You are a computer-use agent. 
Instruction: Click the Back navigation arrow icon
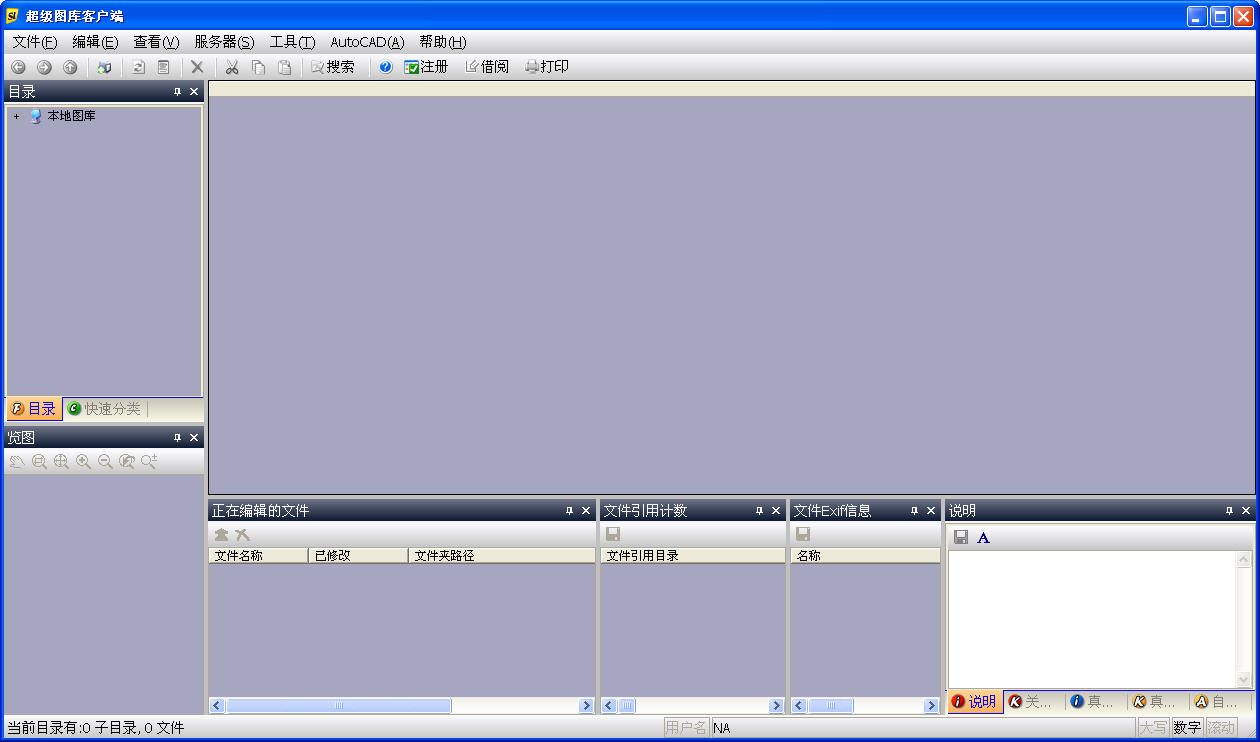click(18, 67)
